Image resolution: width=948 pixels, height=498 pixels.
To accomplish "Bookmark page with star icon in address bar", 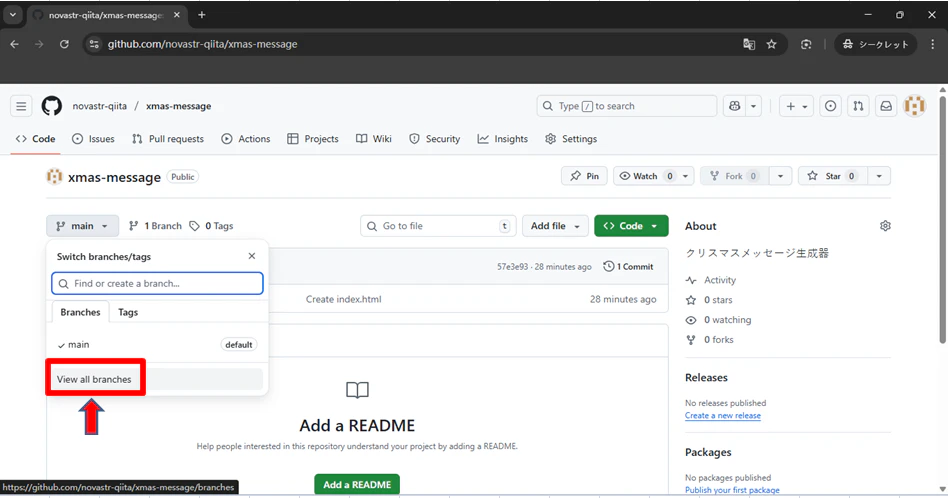I will 771,44.
